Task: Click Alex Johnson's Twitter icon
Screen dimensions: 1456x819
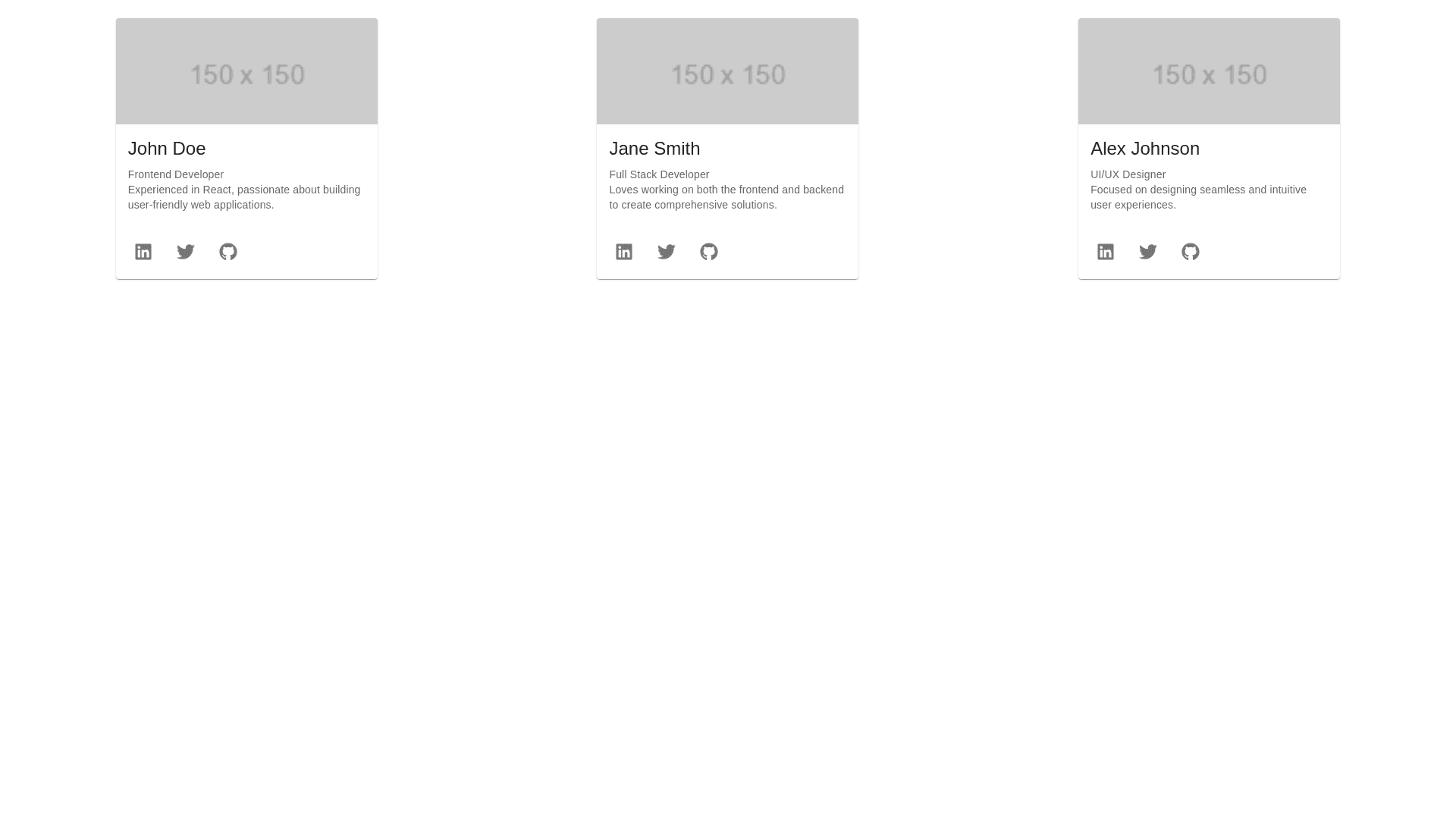Action: point(1148,252)
